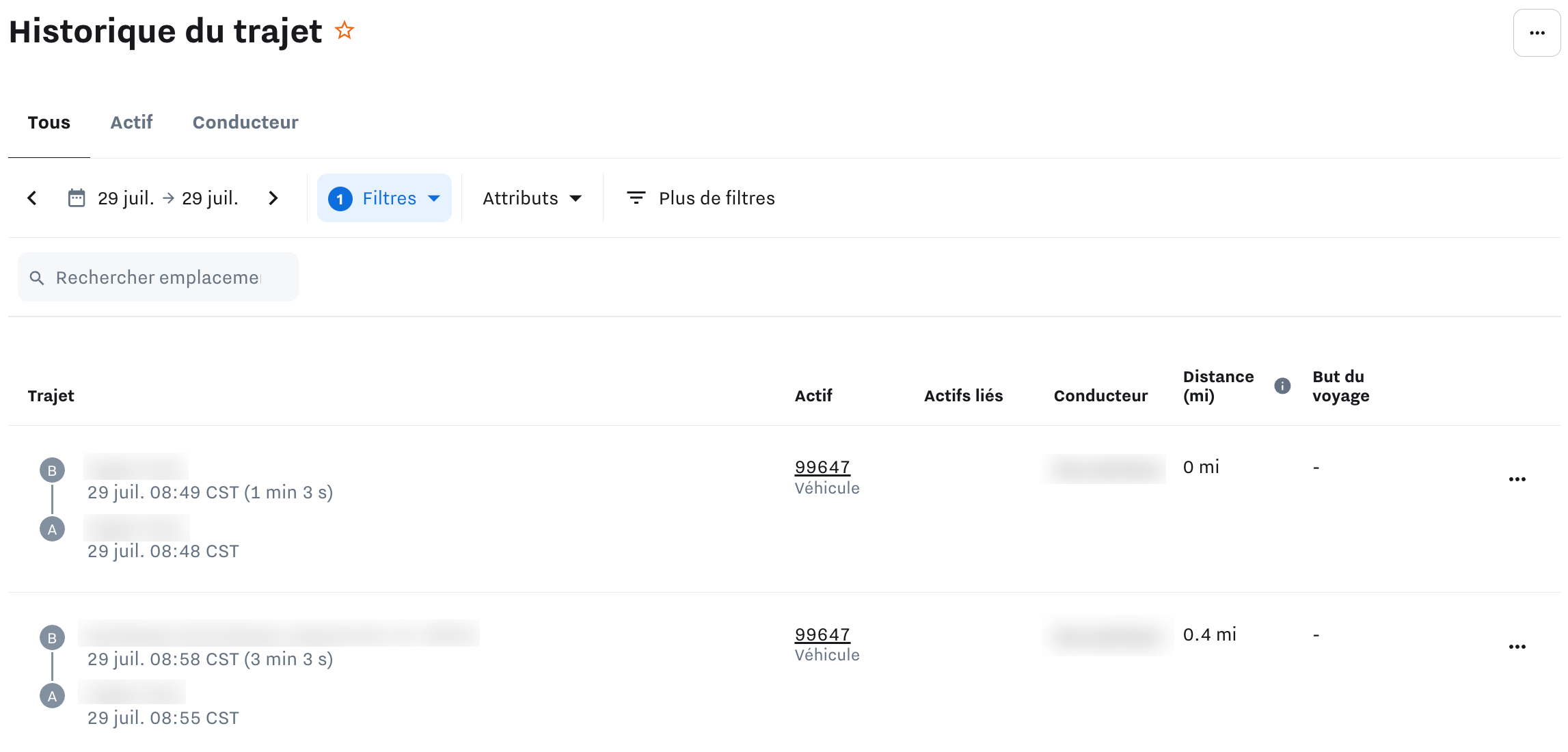Expand the Filtres dropdown
Viewport: 1568px width, 752px height.
384,198
